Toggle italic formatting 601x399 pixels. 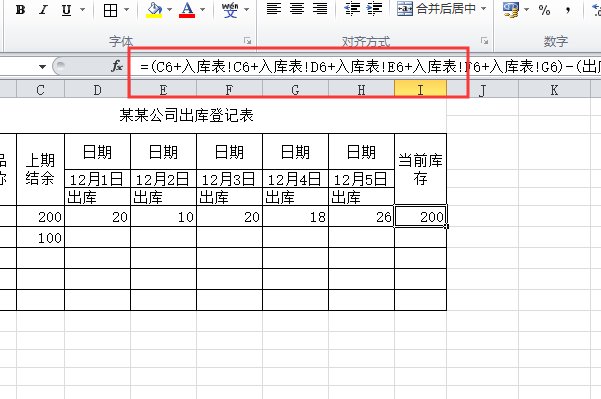tap(43, 10)
